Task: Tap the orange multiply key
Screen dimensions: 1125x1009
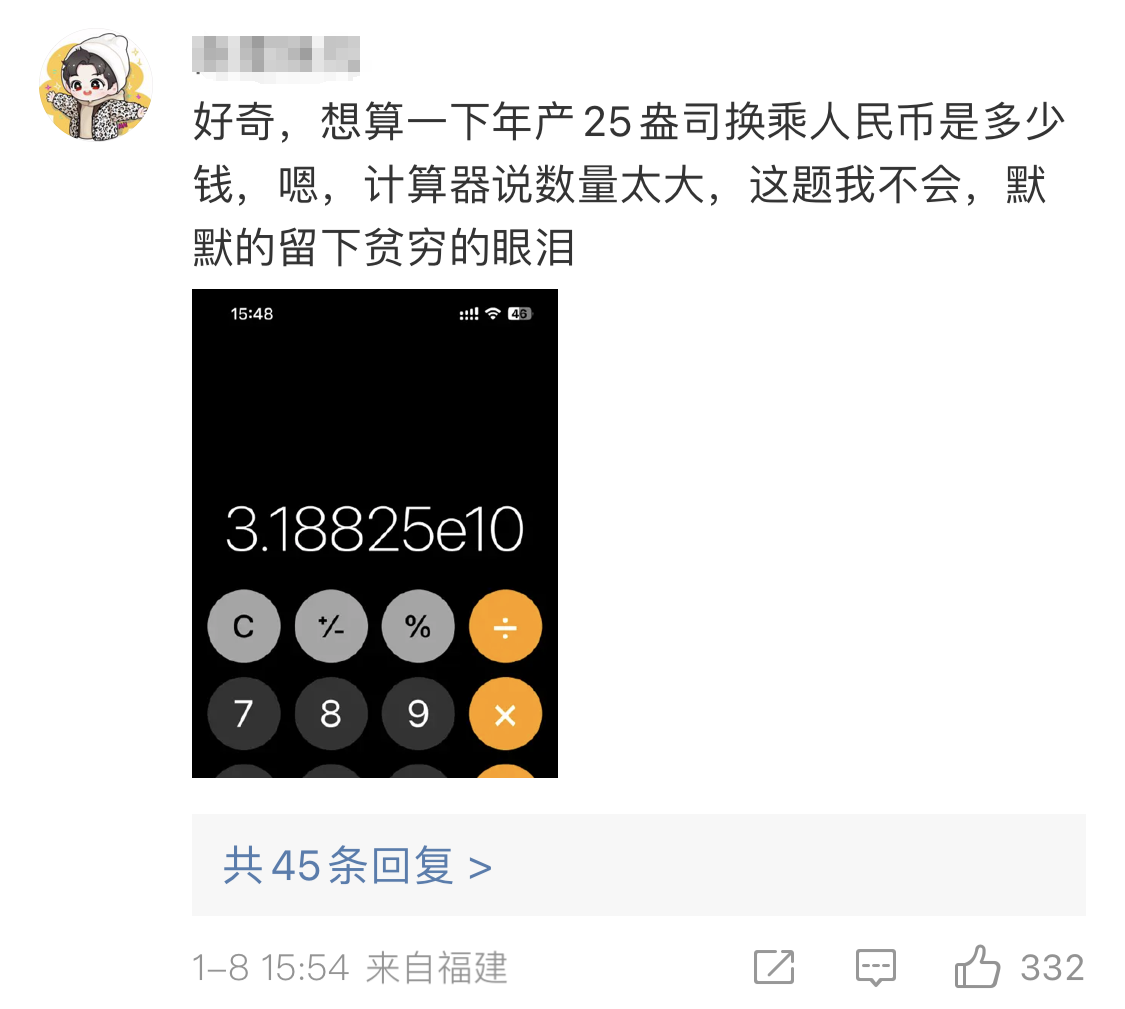Action: [505, 713]
